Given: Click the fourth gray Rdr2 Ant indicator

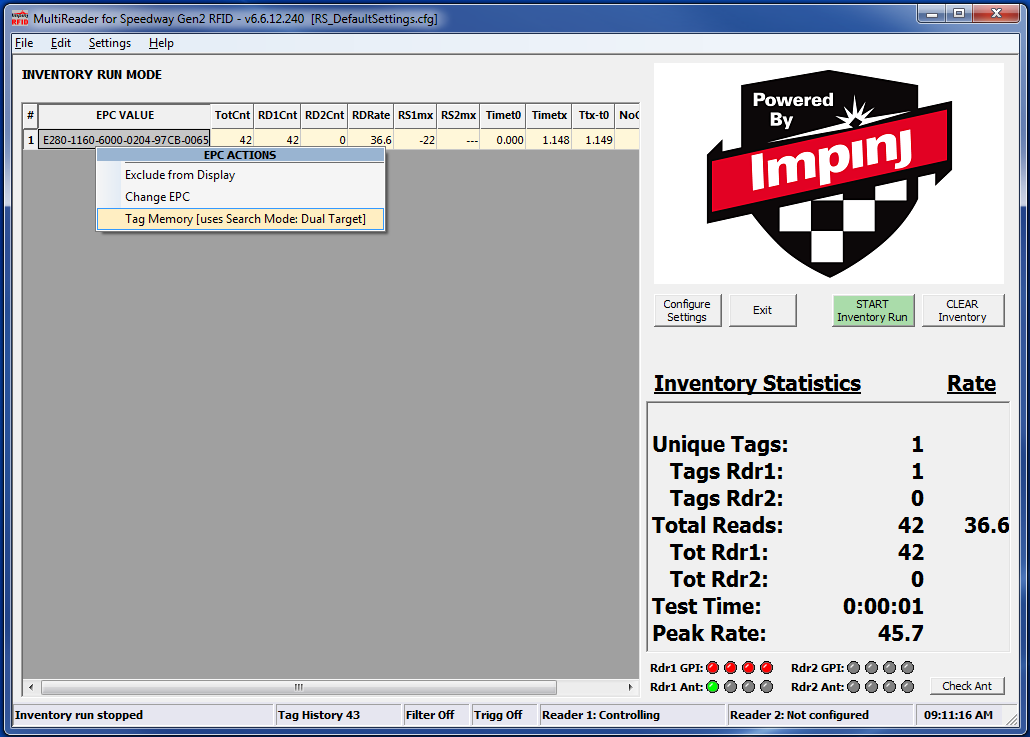Looking at the screenshot, I should click(908, 687).
